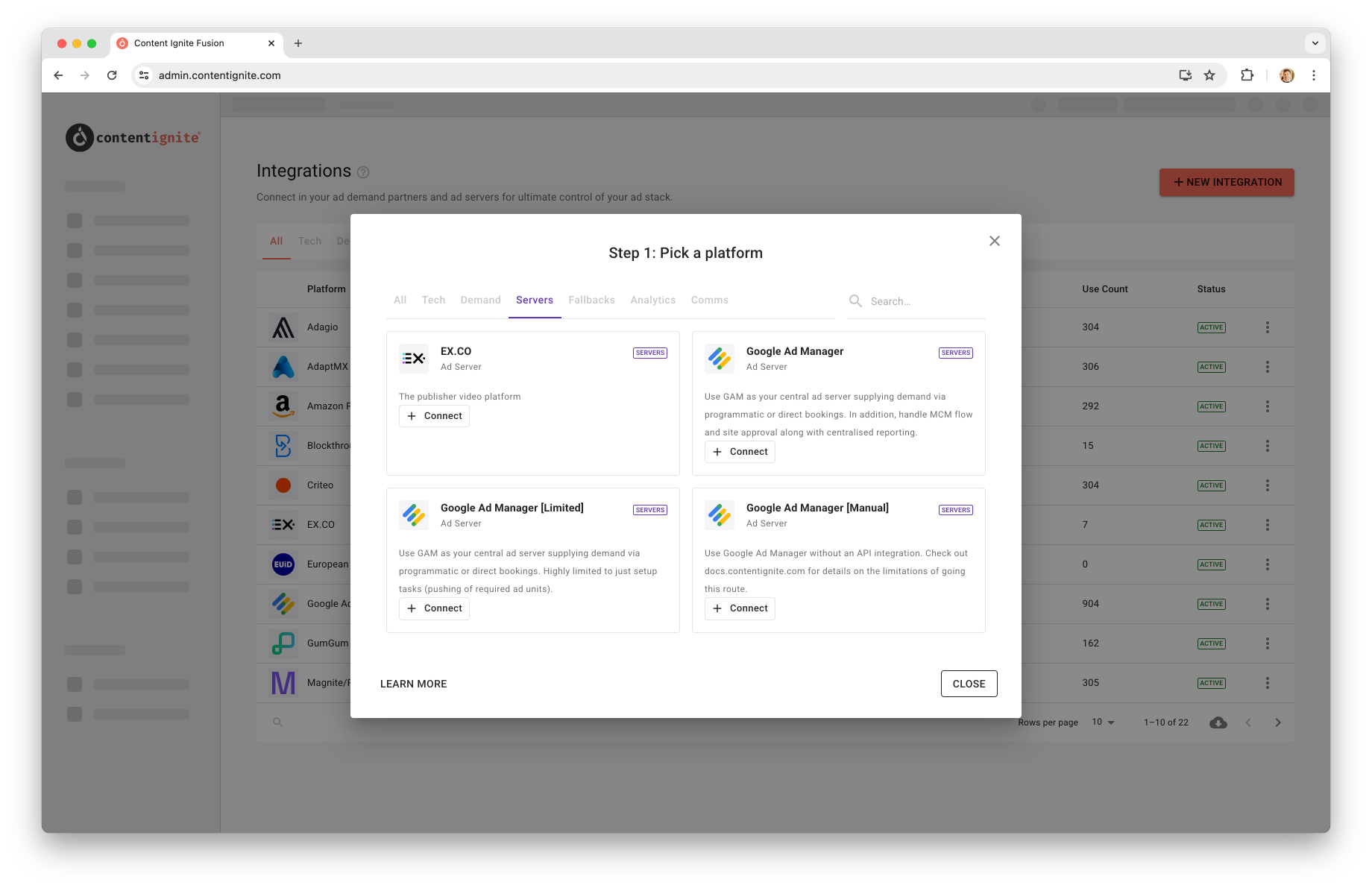Open the row menu for the Adagio row
The height and width of the screenshot is (888, 1372).
pyautogui.click(x=1268, y=327)
